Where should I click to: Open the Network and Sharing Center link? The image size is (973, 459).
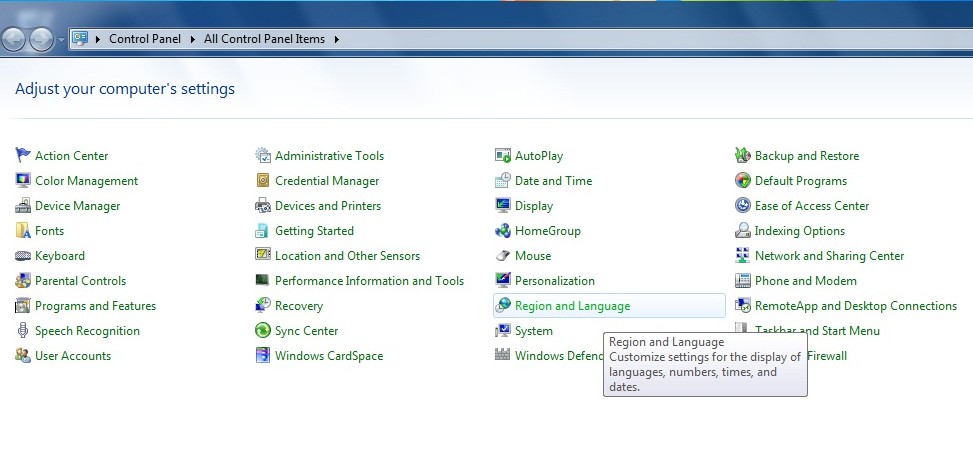(x=830, y=256)
